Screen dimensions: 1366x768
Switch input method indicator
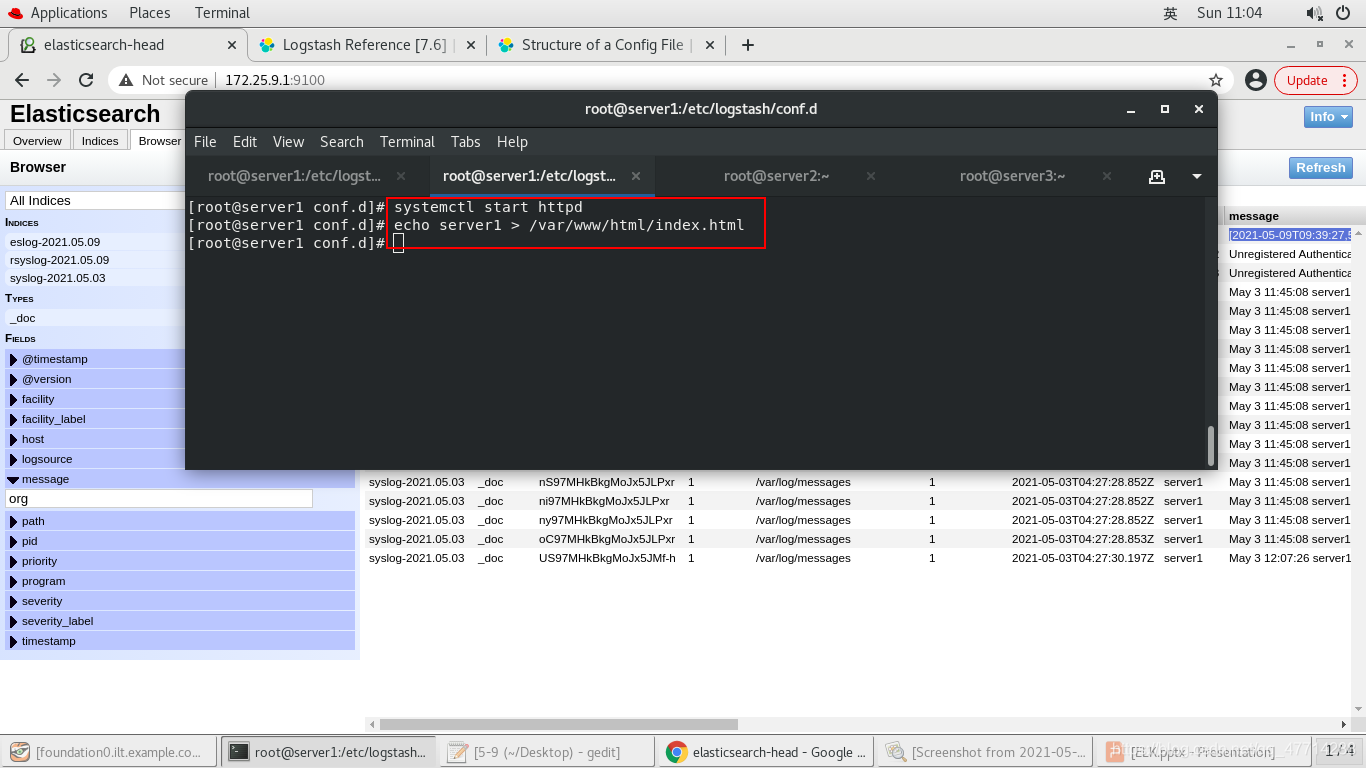(x=1170, y=13)
